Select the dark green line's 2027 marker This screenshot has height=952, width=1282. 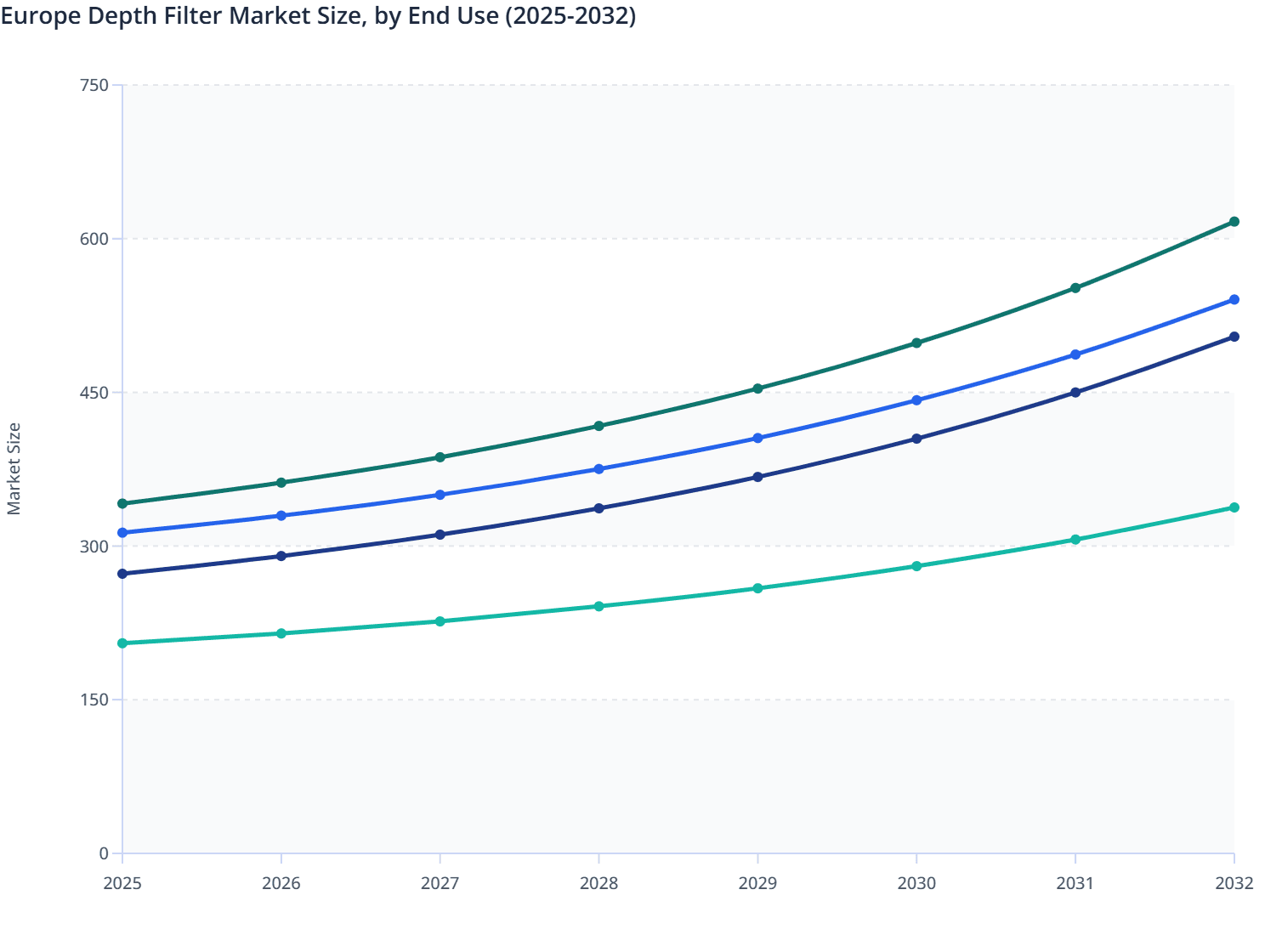[440, 457]
